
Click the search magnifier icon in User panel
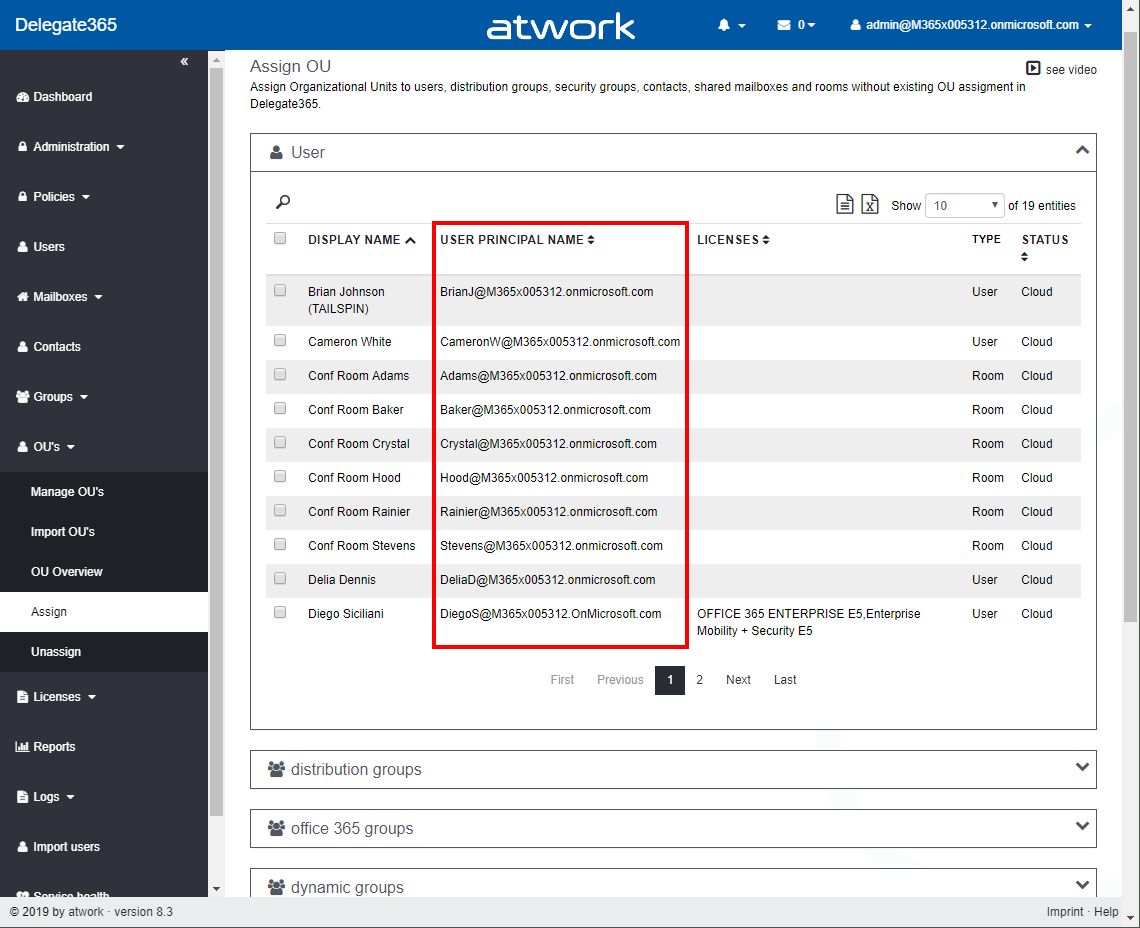(283, 202)
